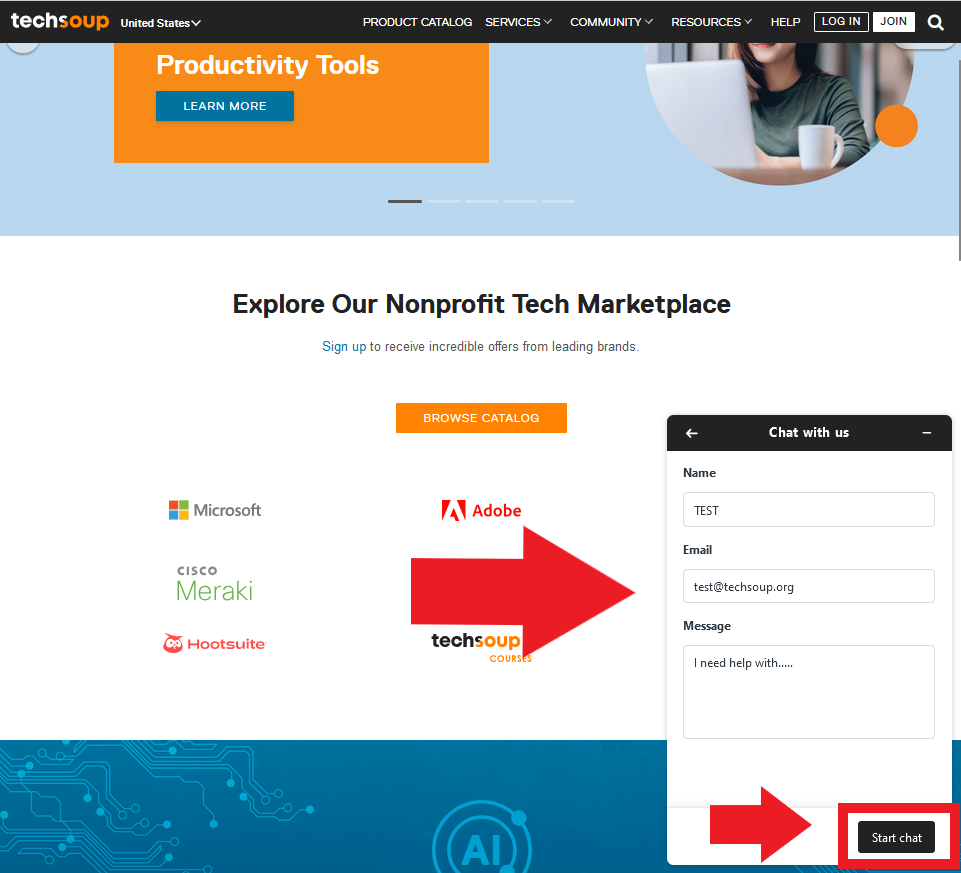
Task: Go back using the chat panel arrow
Action: pos(691,433)
